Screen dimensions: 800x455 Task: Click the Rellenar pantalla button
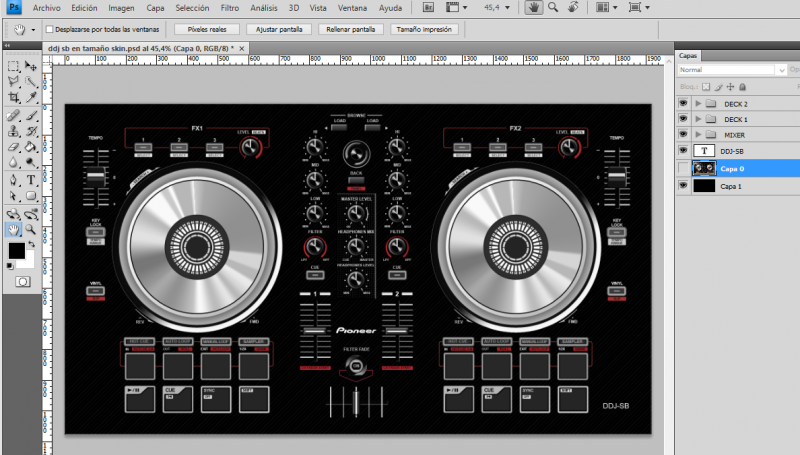(x=351, y=30)
